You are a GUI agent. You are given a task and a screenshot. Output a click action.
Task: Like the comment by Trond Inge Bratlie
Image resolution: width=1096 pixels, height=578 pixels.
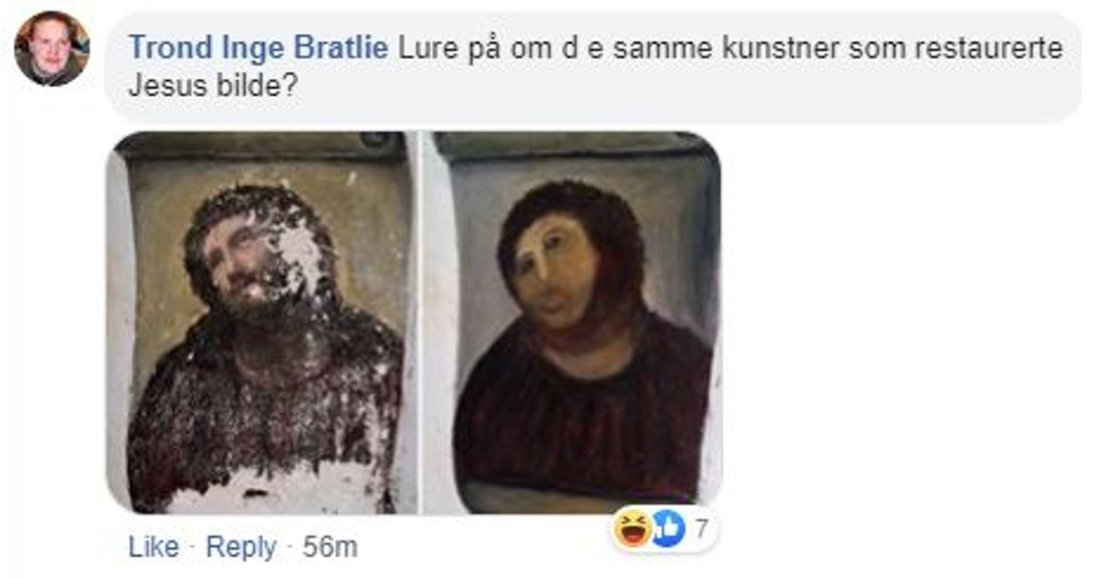pyautogui.click(x=153, y=547)
